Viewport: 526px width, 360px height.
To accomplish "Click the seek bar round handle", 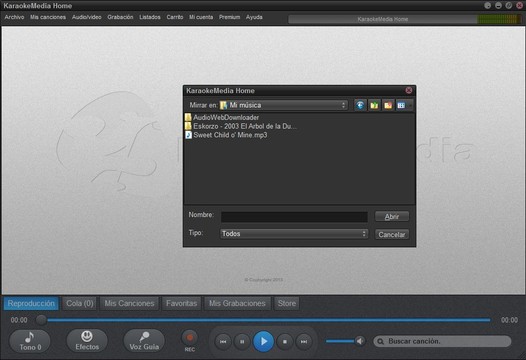I will pyautogui.click(x=41, y=320).
